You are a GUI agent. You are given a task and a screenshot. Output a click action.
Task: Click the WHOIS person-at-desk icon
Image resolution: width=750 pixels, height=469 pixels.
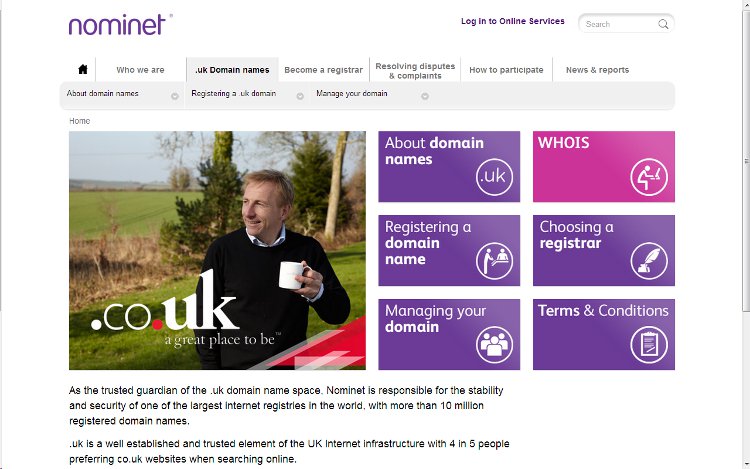[x=649, y=176]
